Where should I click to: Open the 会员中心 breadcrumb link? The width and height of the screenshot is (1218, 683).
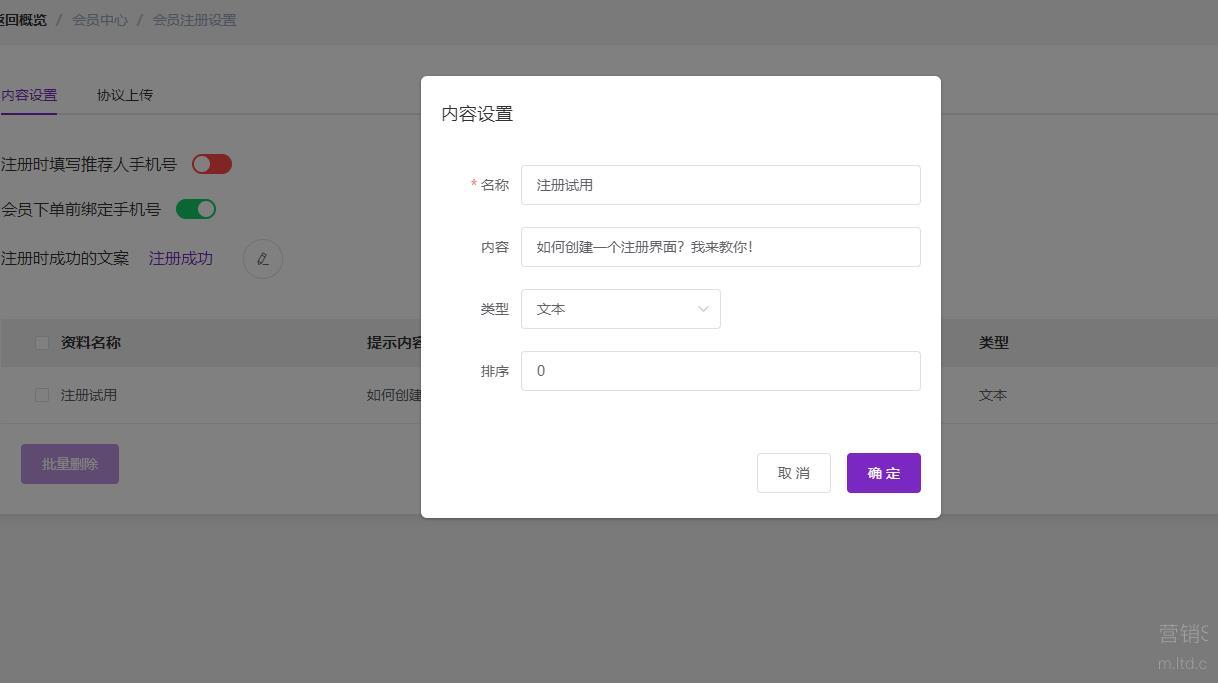coord(99,20)
